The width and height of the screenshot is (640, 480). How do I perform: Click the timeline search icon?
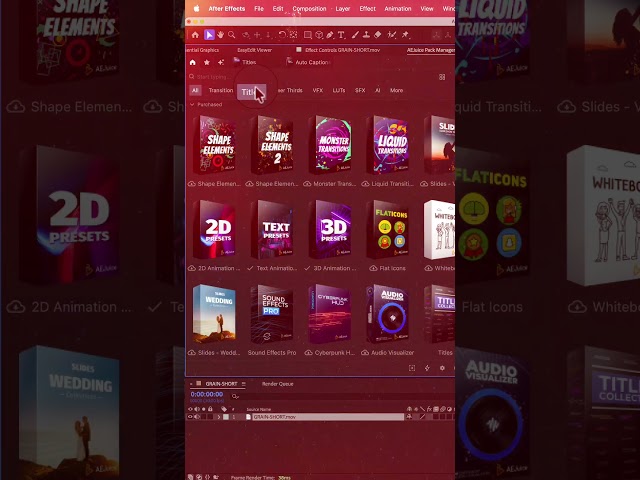click(x=235, y=396)
